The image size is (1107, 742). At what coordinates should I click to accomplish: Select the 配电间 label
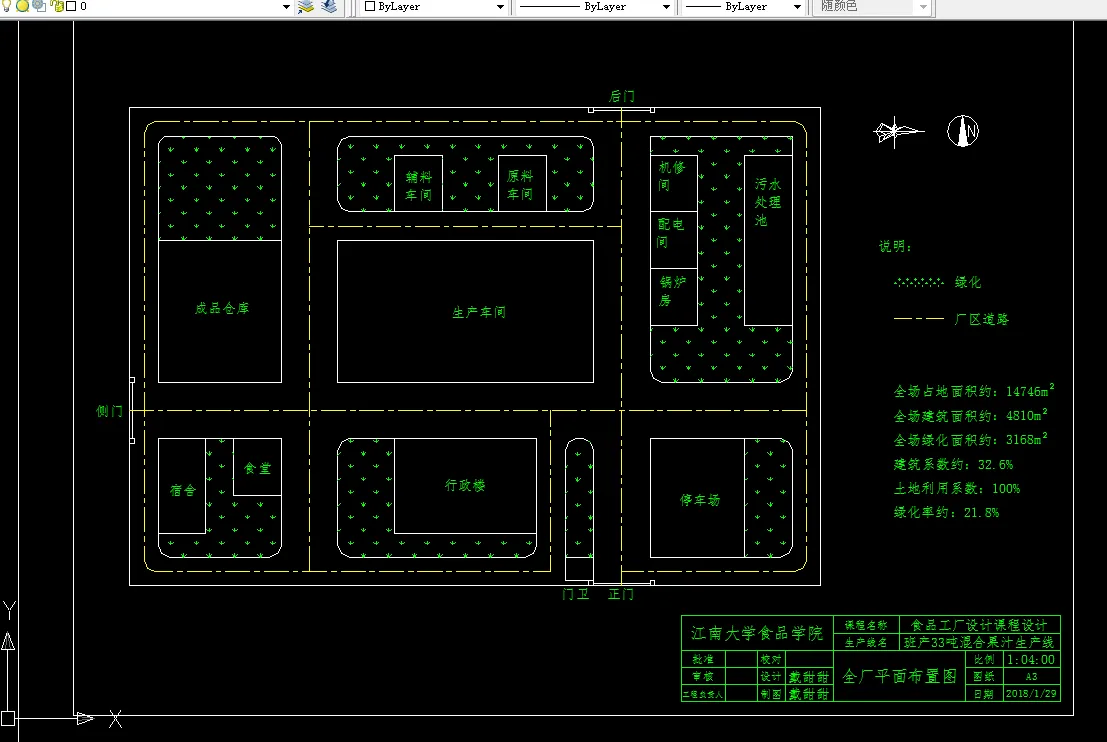[671, 233]
